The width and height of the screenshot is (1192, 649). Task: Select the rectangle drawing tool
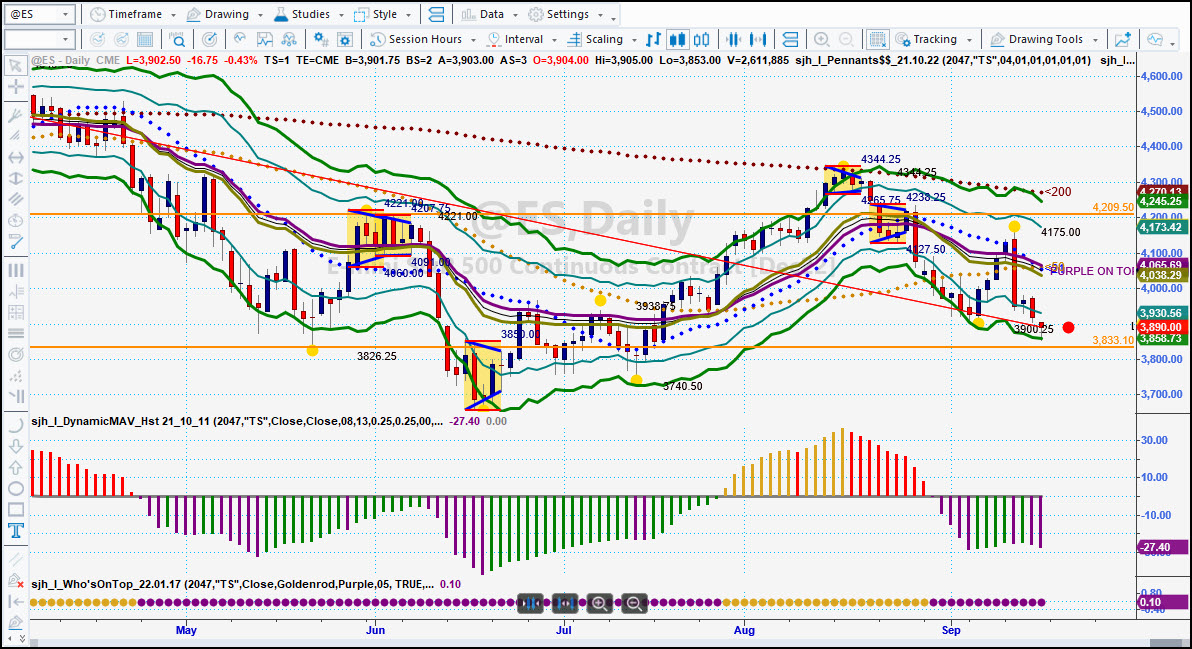[14, 510]
